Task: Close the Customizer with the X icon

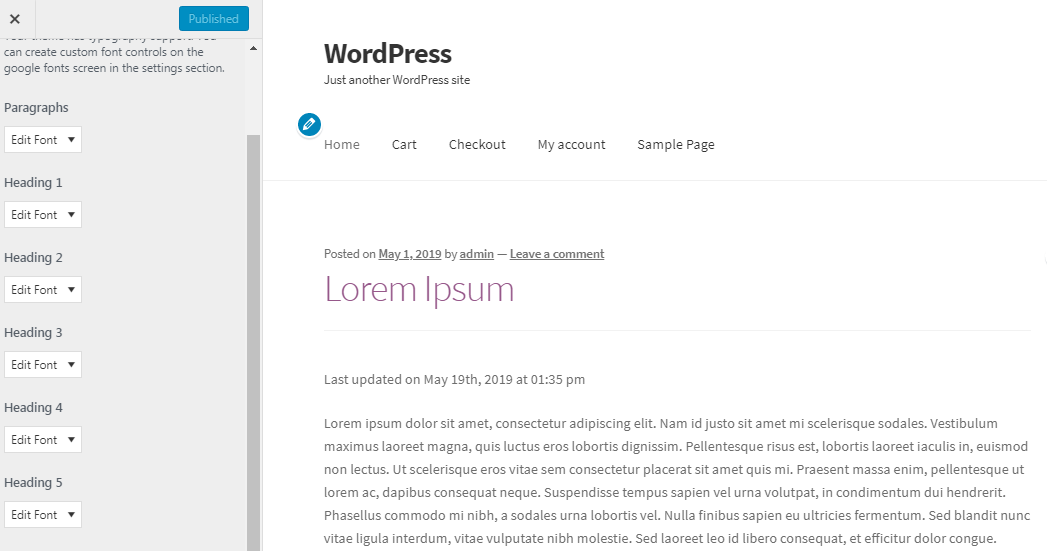Action: pos(15,19)
